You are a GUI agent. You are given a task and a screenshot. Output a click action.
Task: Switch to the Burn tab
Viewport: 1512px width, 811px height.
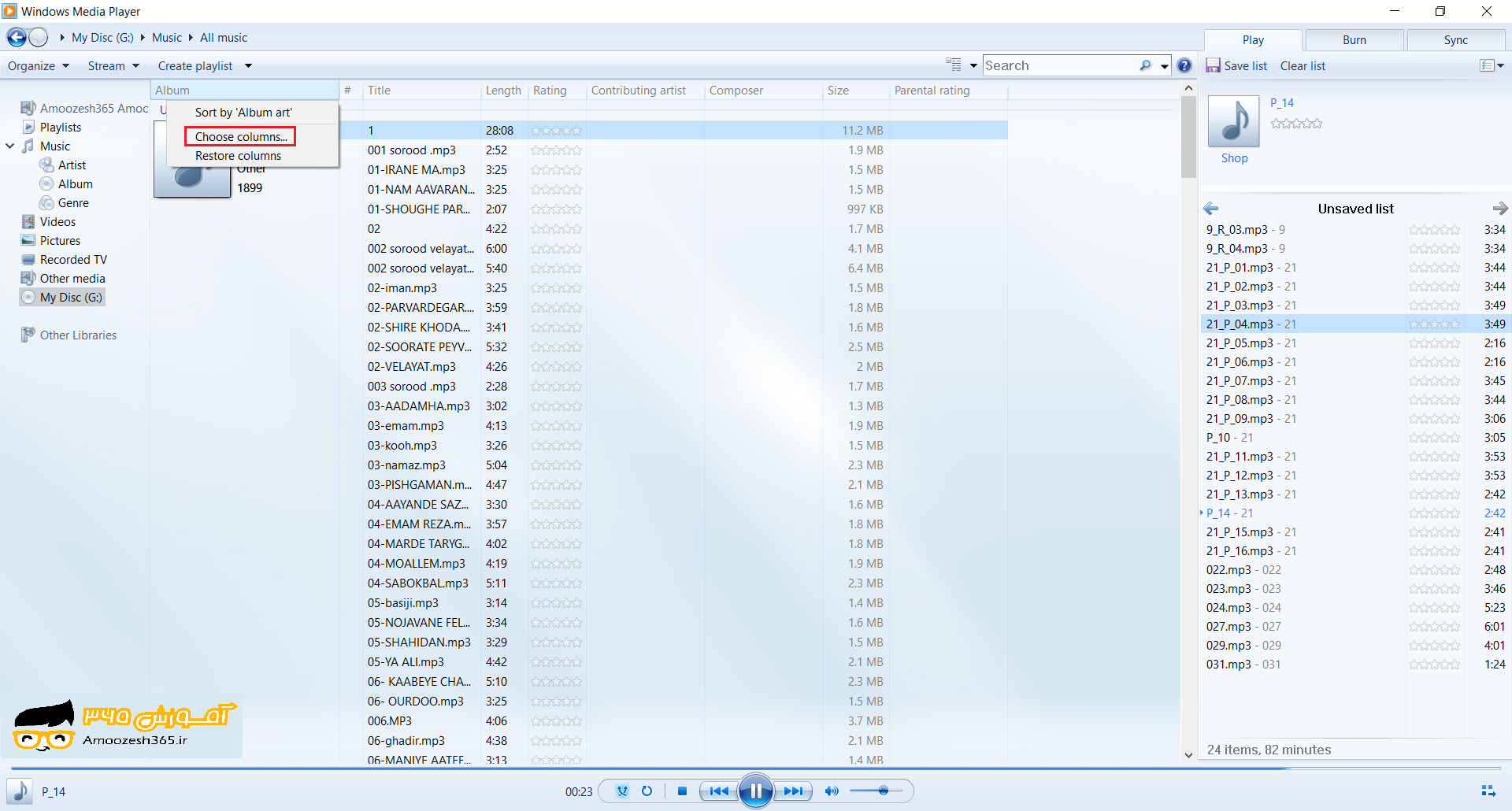pyautogui.click(x=1354, y=39)
